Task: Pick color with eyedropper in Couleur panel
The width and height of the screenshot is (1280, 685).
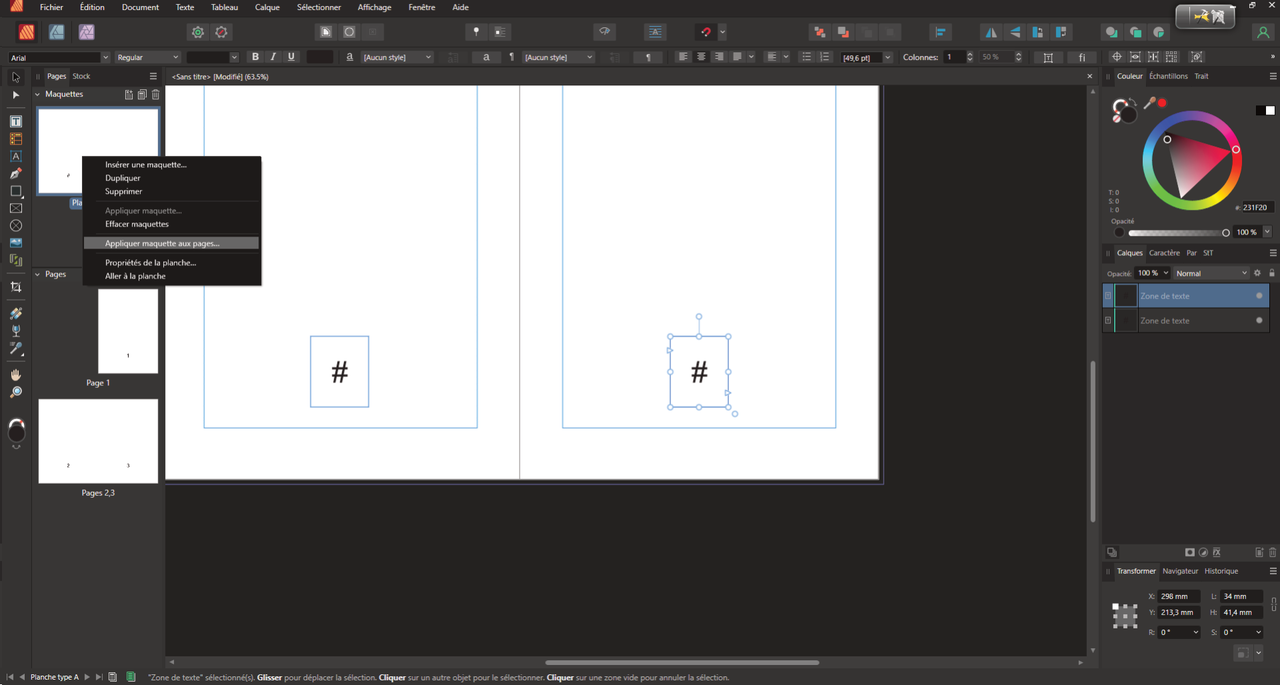Action: [x=1150, y=102]
